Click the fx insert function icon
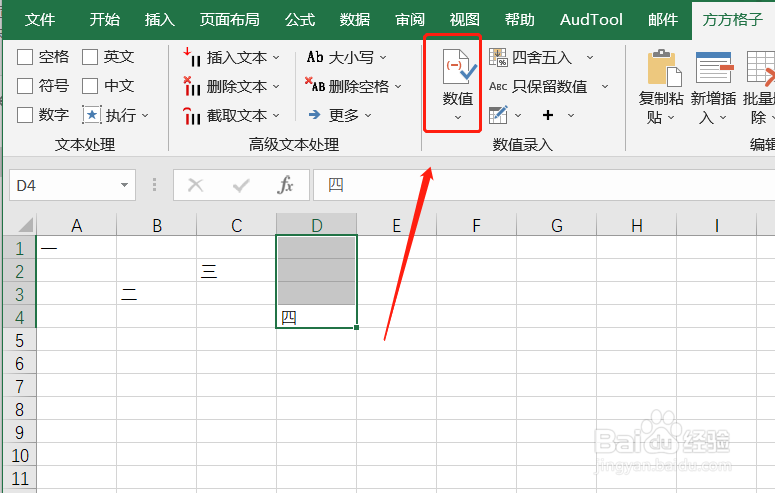This screenshot has width=775, height=493. pos(285,185)
